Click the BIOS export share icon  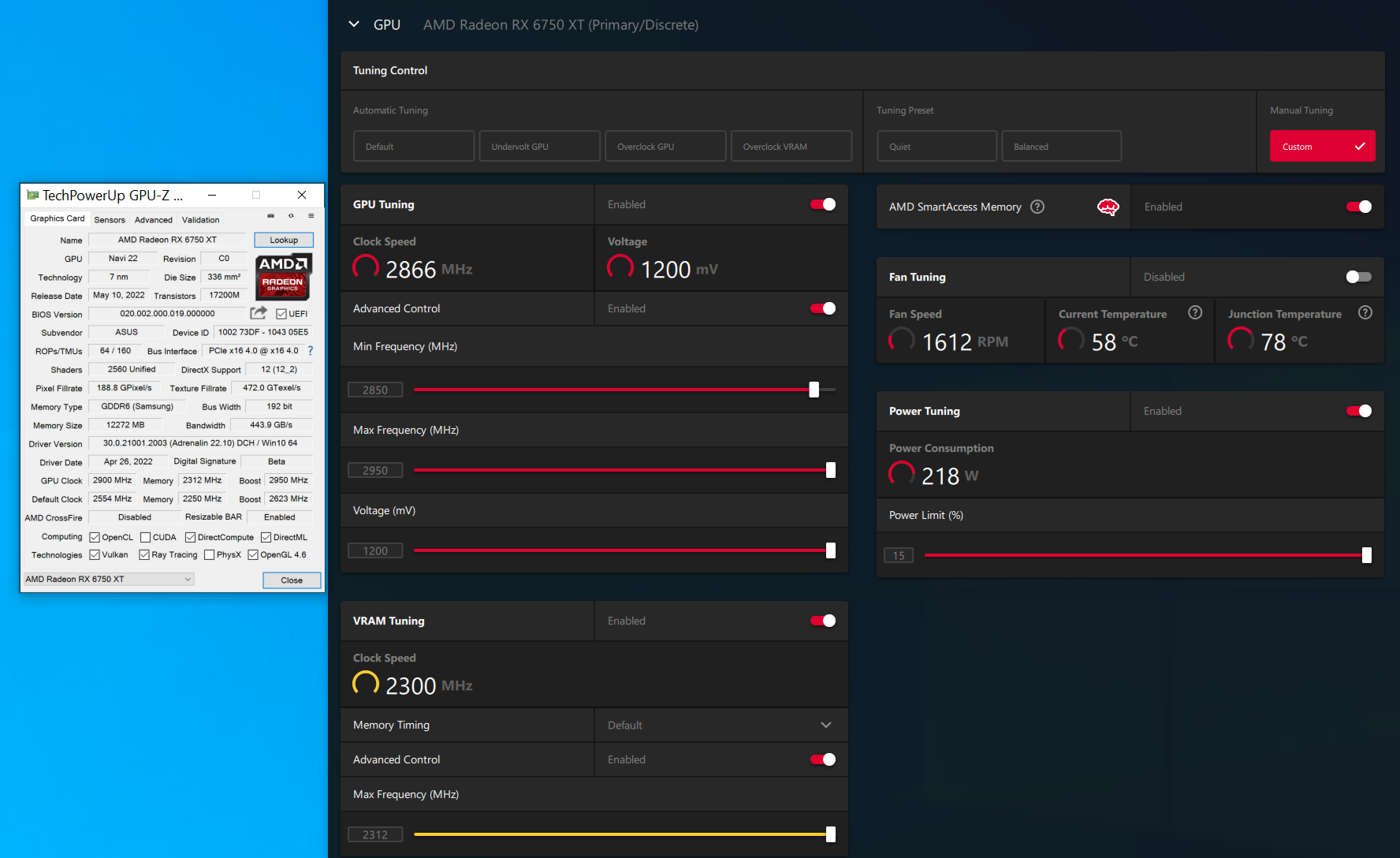point(259,313)
